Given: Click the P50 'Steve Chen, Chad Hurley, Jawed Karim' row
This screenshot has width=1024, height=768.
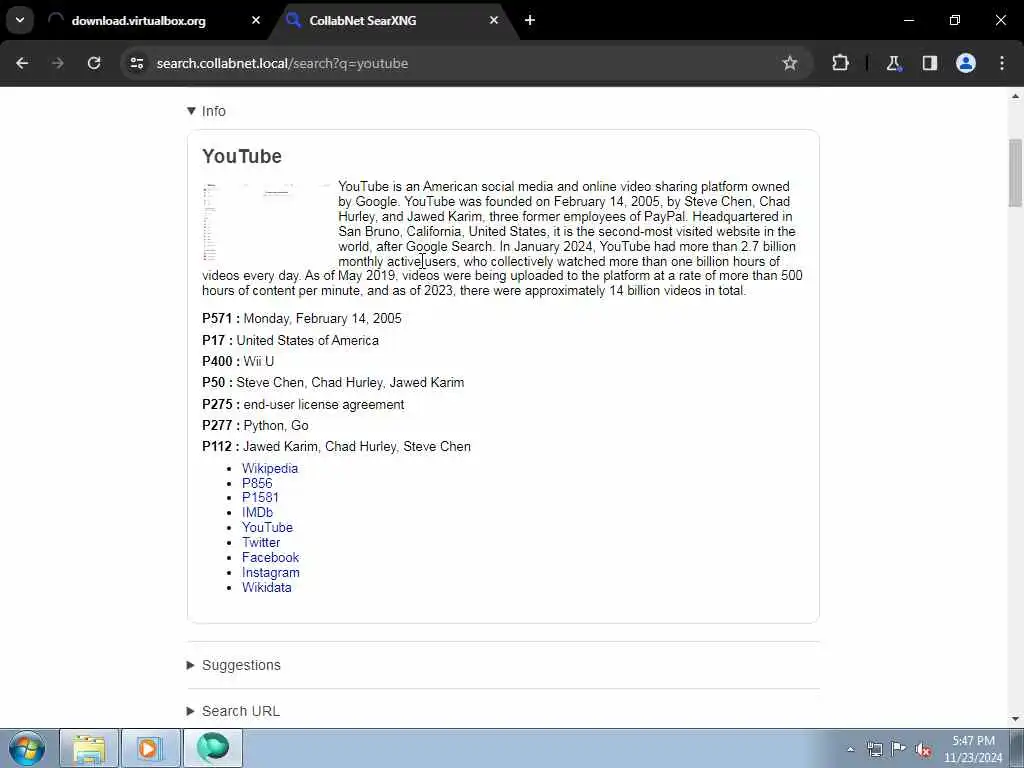Looking at the screenshot, I should [x=333, y=383].
